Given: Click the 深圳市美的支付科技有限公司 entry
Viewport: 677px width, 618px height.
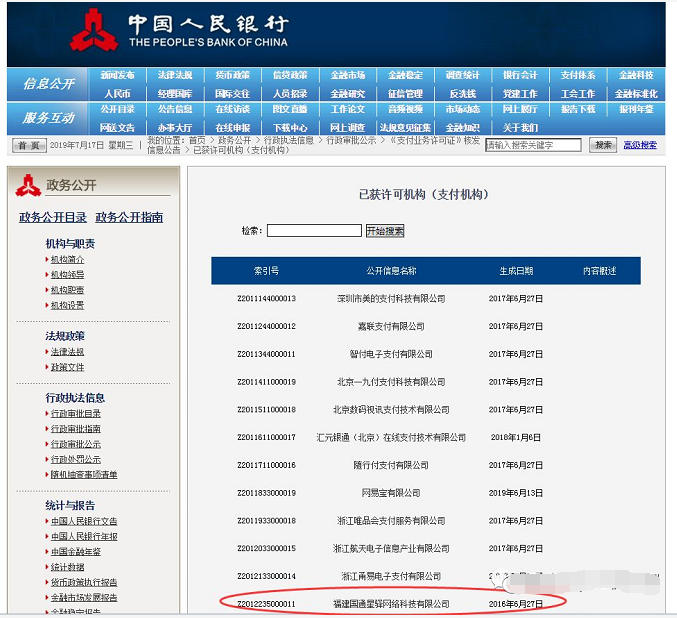Looking at the screenshot, I should coord(391,298).
